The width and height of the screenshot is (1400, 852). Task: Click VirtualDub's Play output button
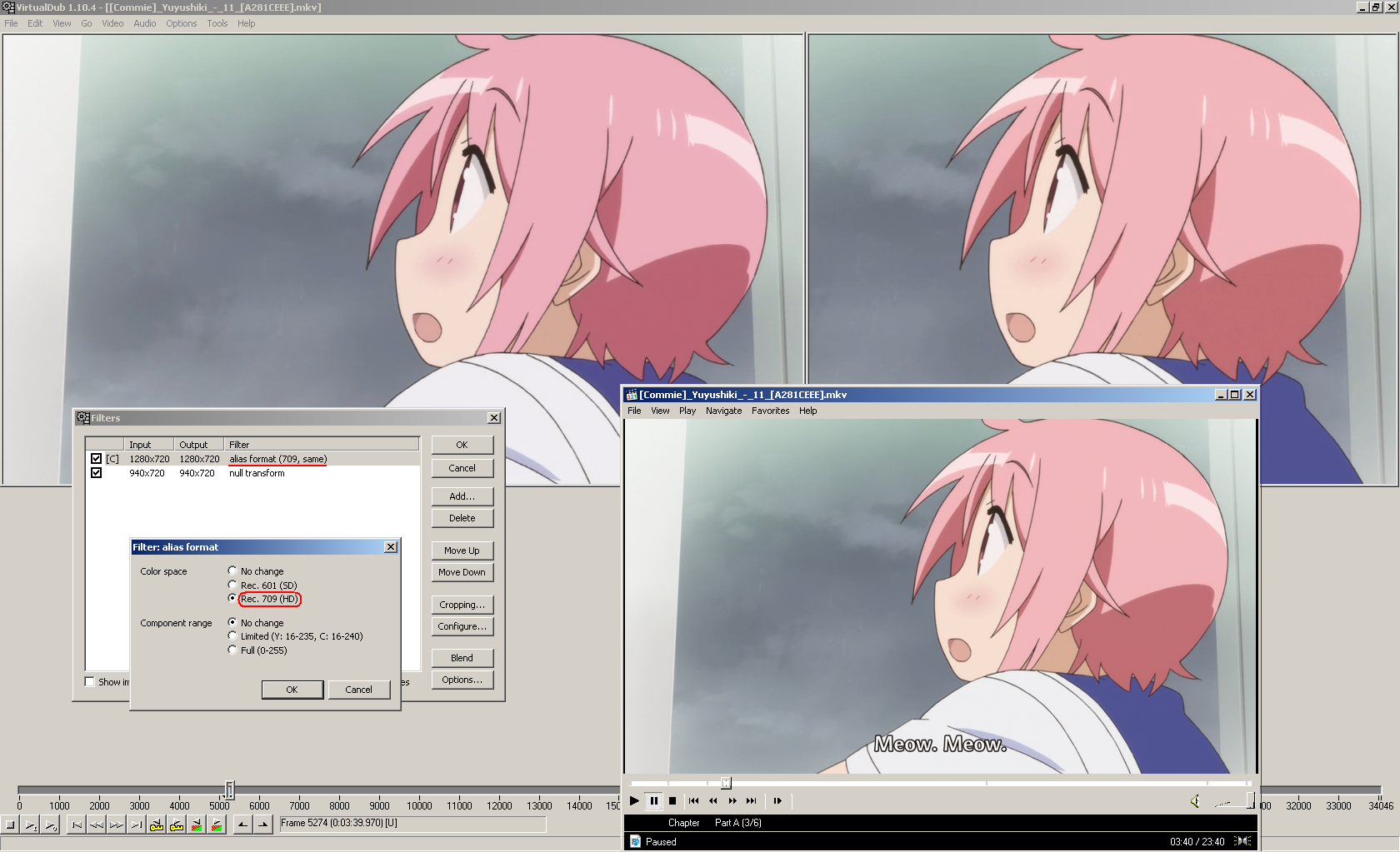[x=51, y=825]
